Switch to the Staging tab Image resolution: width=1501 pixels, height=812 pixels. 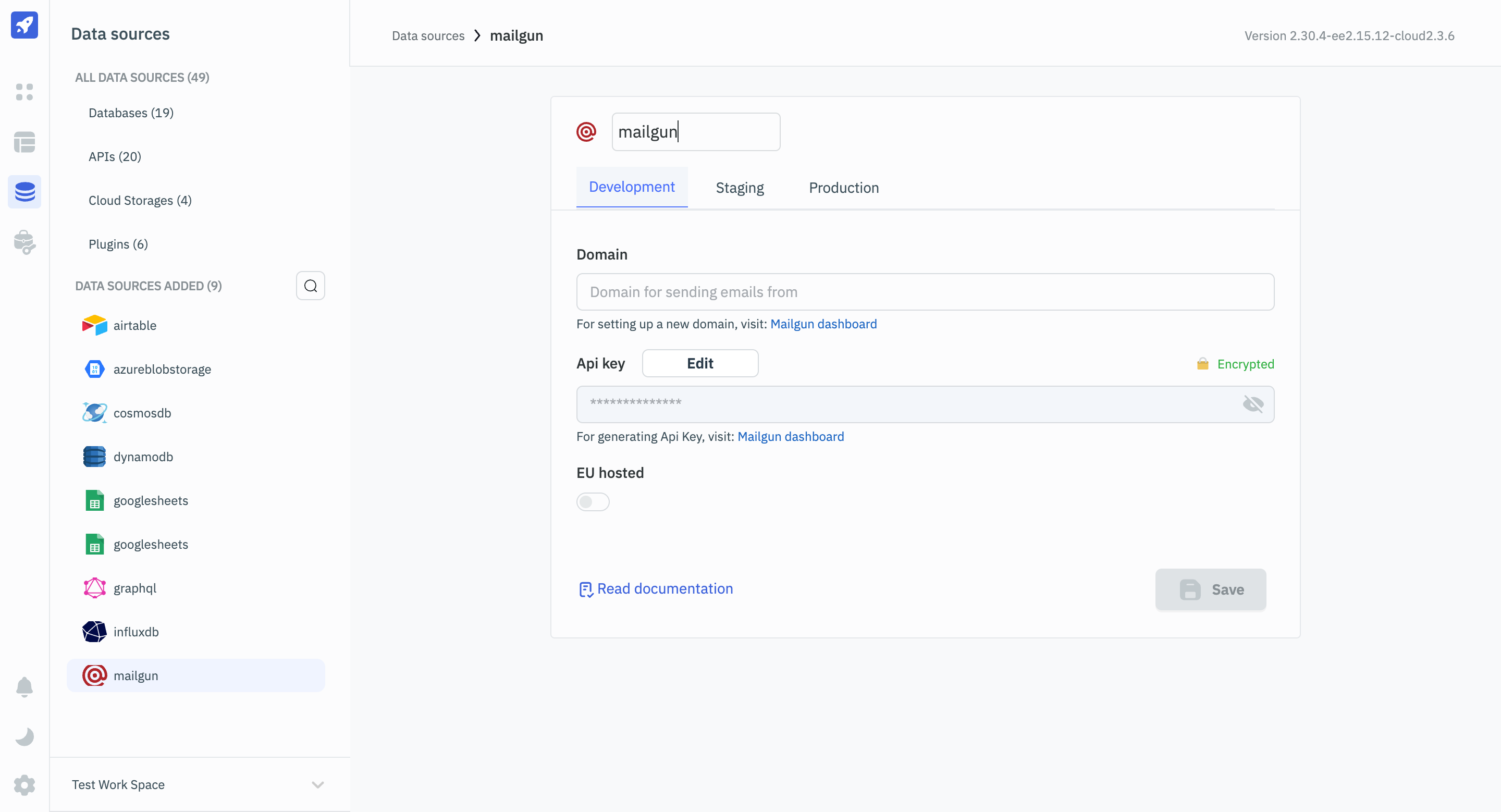click(x=739, y=188)
